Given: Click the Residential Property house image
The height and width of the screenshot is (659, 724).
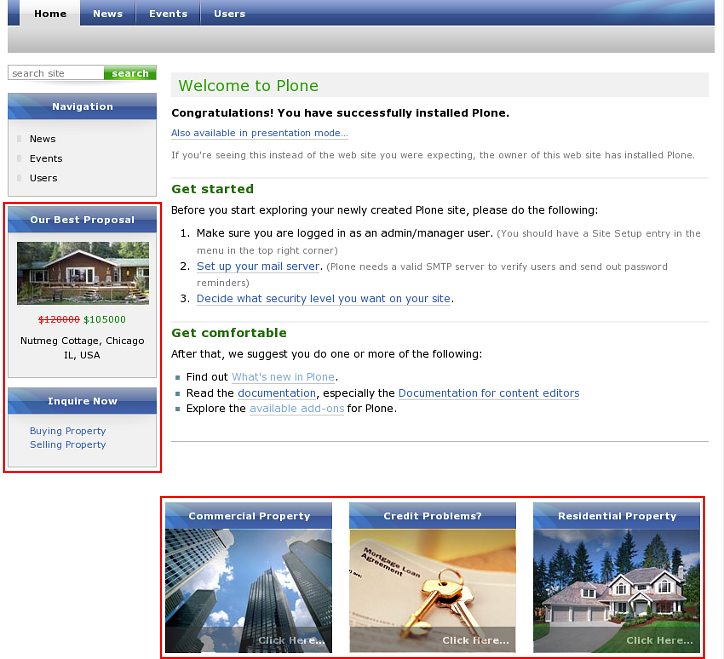Looking at the screenshot, I should pyautogui.click(x=616, y=591).
